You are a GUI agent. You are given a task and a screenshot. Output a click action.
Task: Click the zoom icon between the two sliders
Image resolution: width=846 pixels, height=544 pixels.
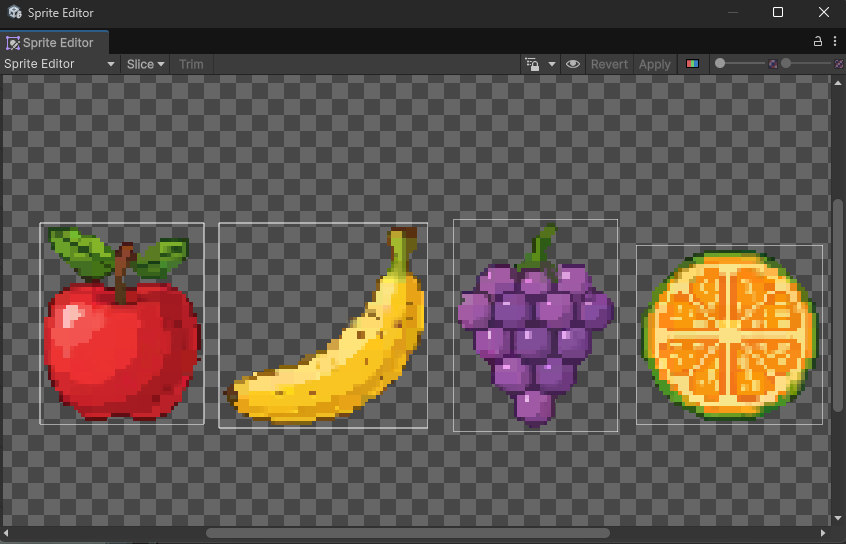[773, 64]
